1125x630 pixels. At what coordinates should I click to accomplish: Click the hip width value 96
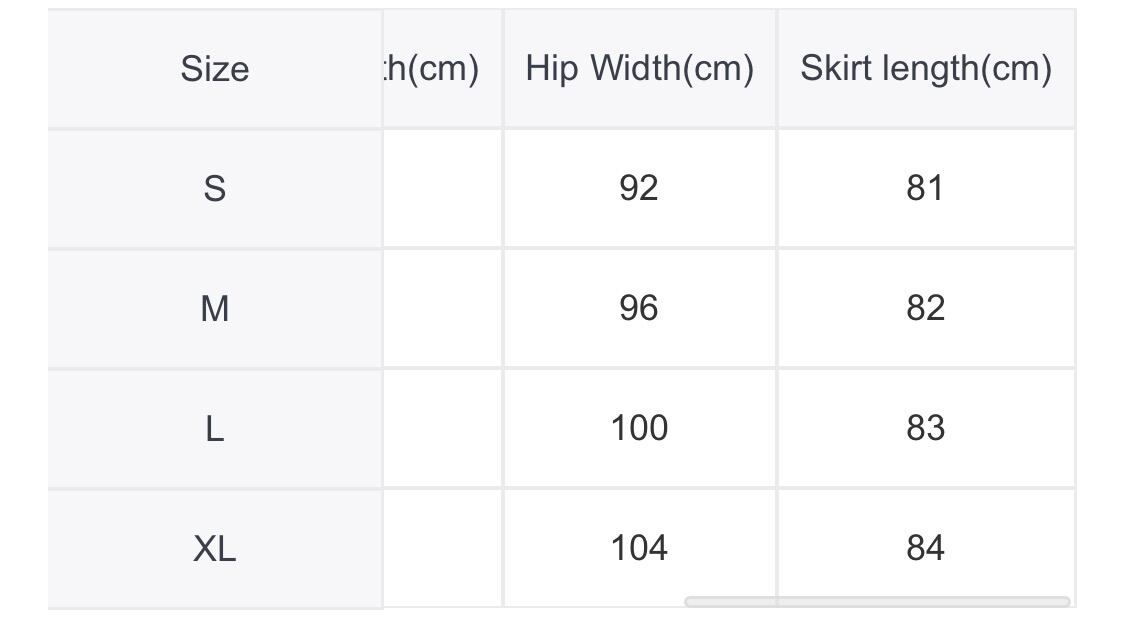[639, 308]
